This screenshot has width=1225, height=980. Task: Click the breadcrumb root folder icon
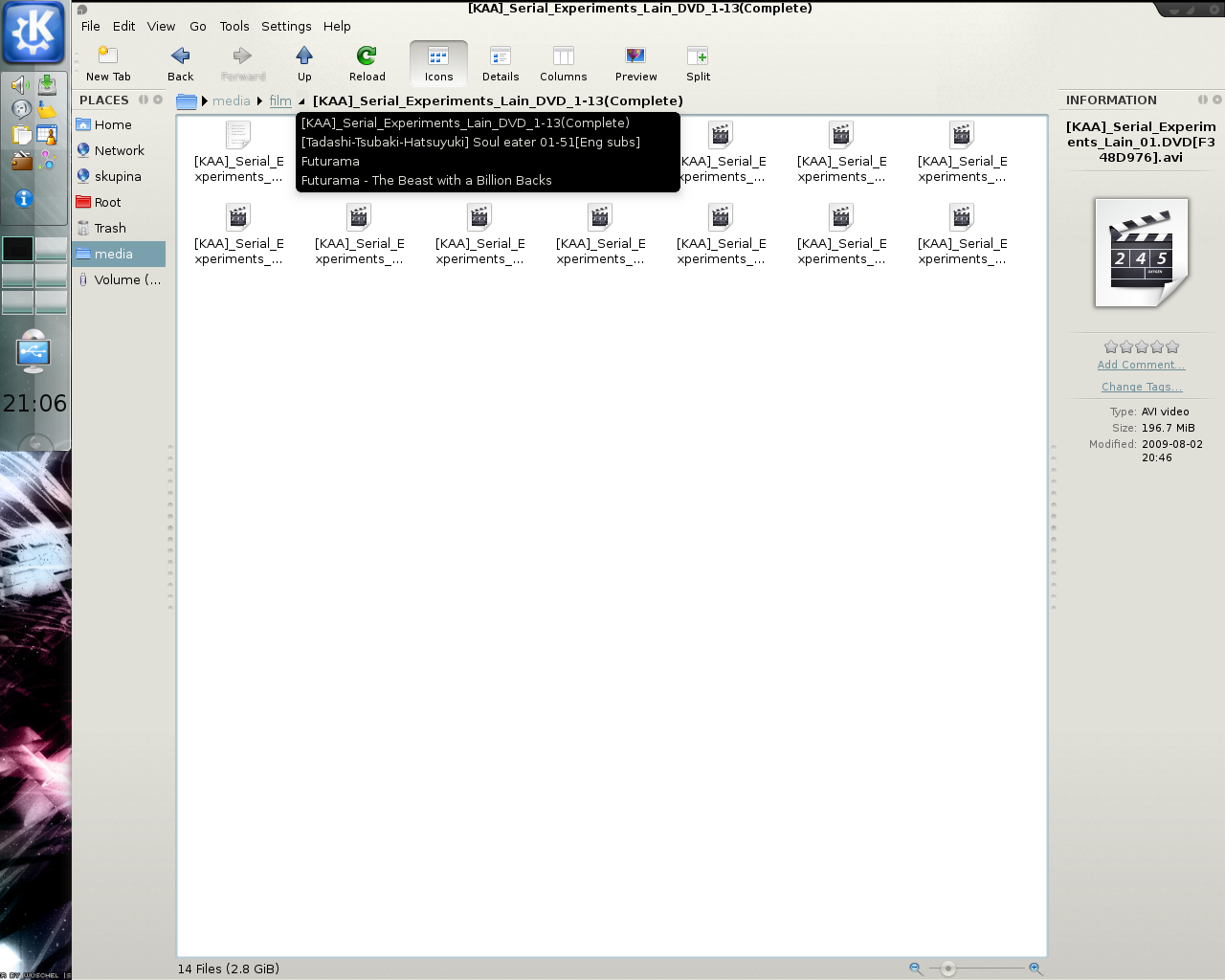(187, 100)
